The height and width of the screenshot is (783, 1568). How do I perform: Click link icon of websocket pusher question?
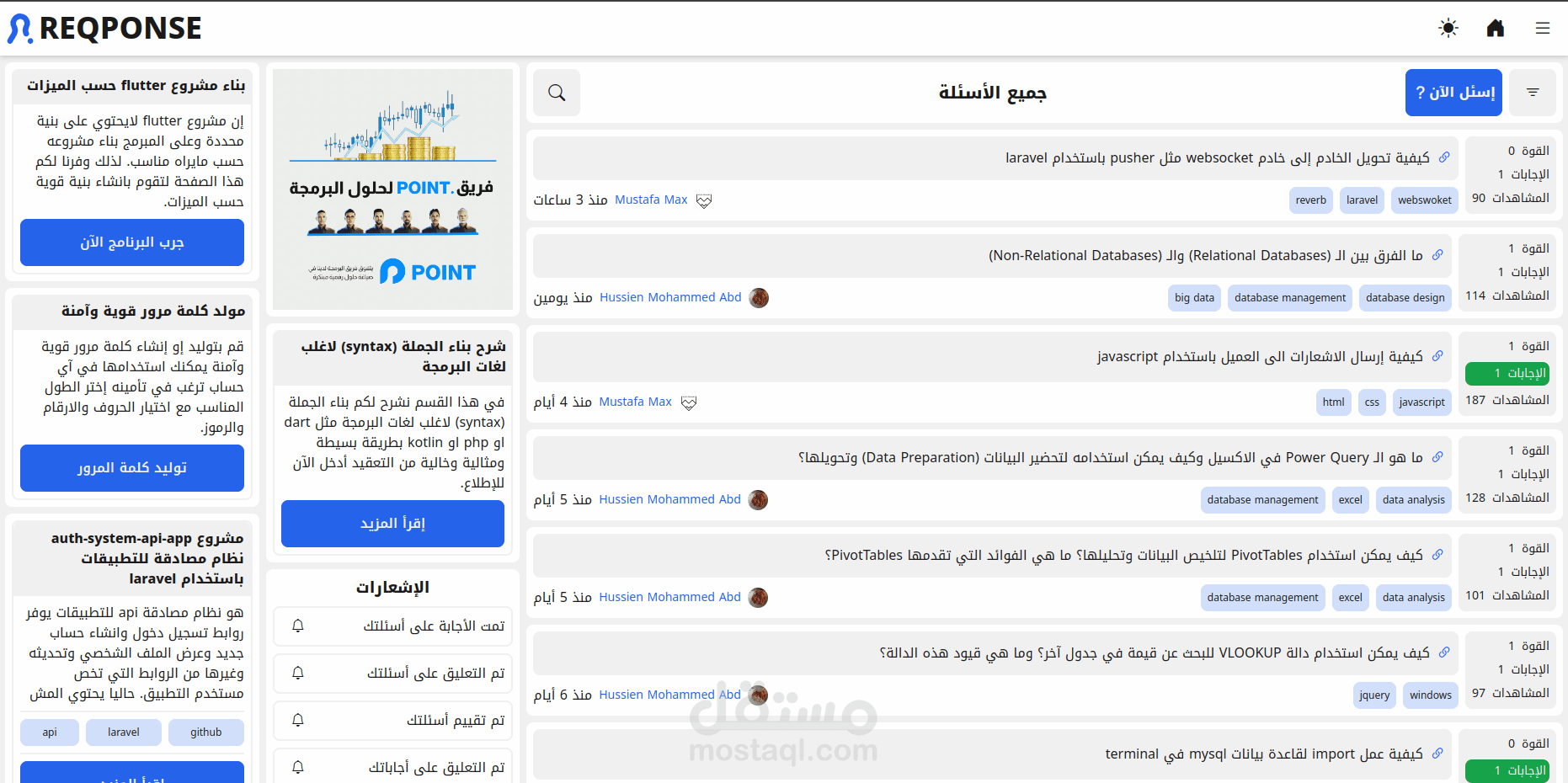pyautogui.click(x=1444, y=157)
